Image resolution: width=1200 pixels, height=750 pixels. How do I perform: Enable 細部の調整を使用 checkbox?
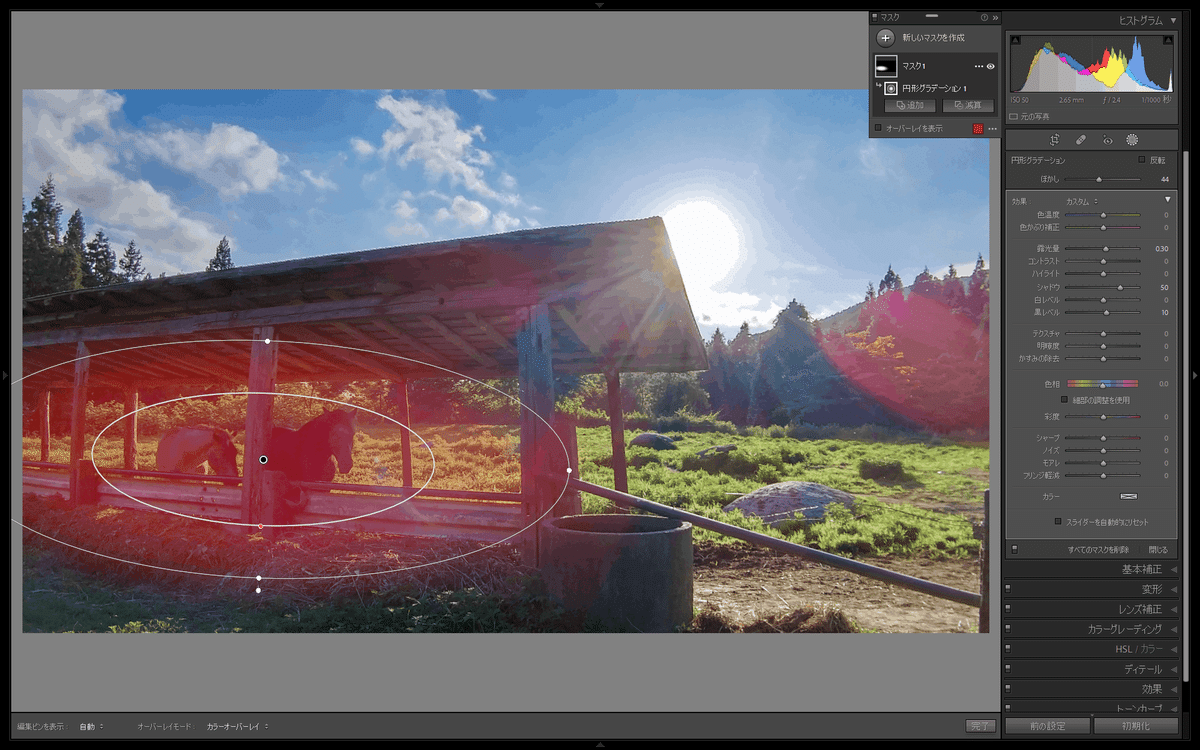coord(1064,400)
